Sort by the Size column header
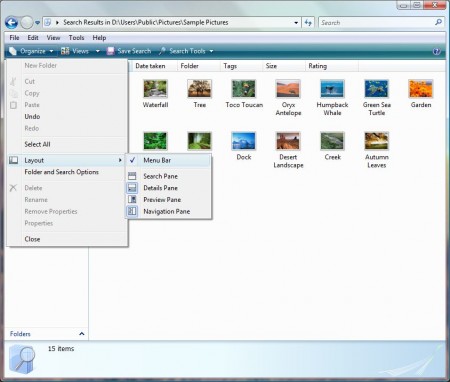Image resolution: width=450 pixels, height=382 pixels. pos(284,66)
